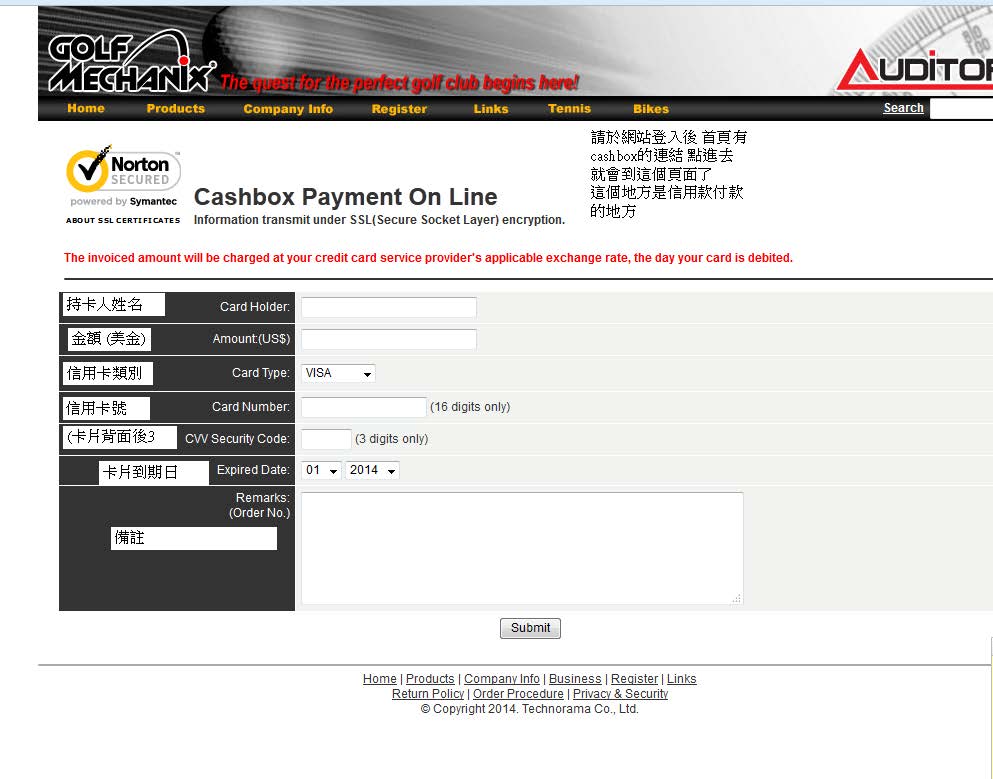The height and width of the screenshot is (779, 993).
Task: Select the Tennis navigation item
Action: (569, 109)
